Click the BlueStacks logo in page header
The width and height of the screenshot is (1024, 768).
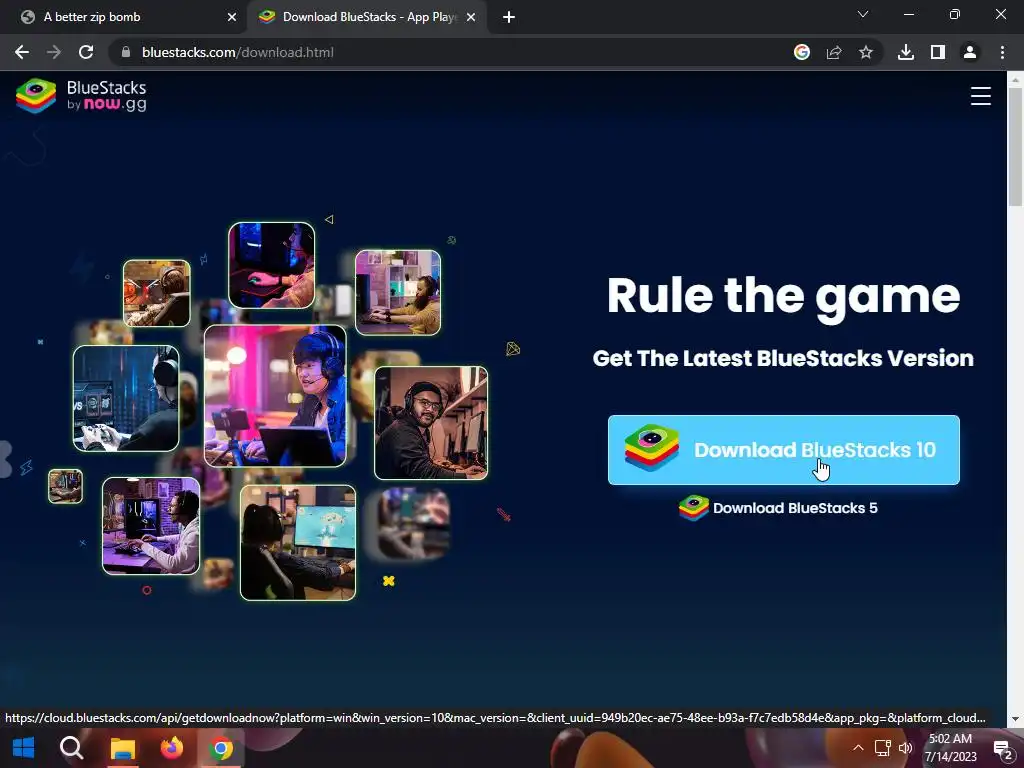[81, 96]
